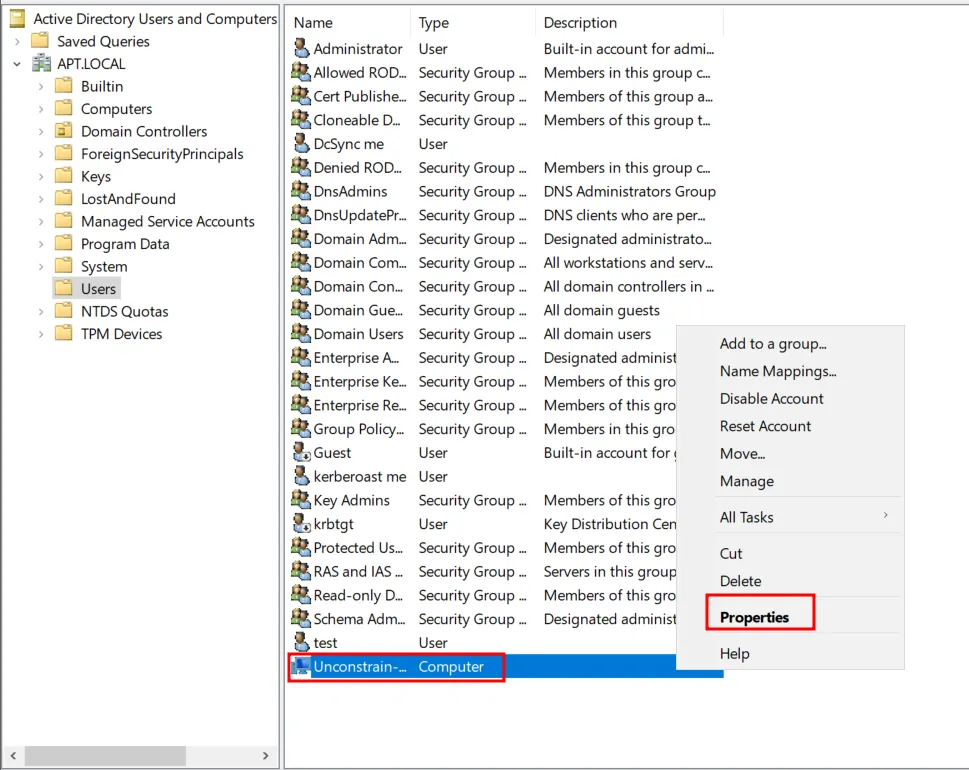Click the Administrator user icon
The height and width of the screenshot is (770, 969).
(301, 48)
